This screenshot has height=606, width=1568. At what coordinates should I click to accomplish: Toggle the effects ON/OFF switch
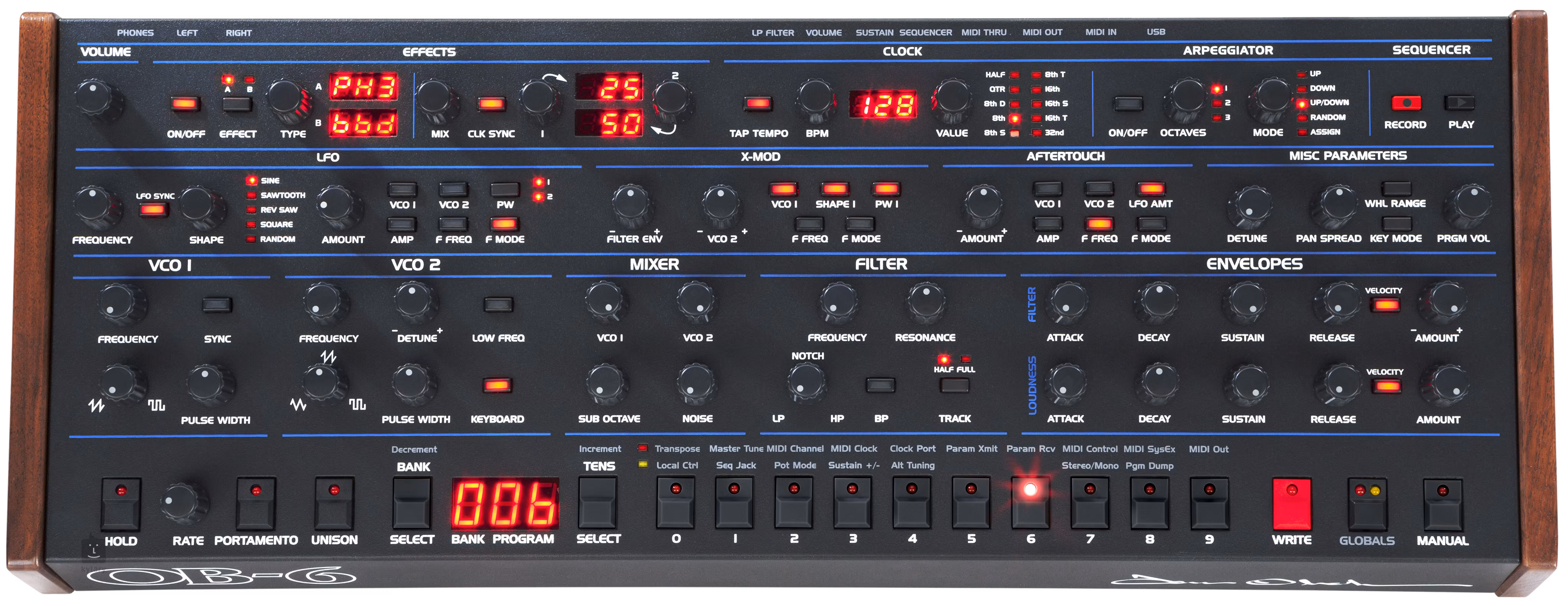(x=185, y=103)
